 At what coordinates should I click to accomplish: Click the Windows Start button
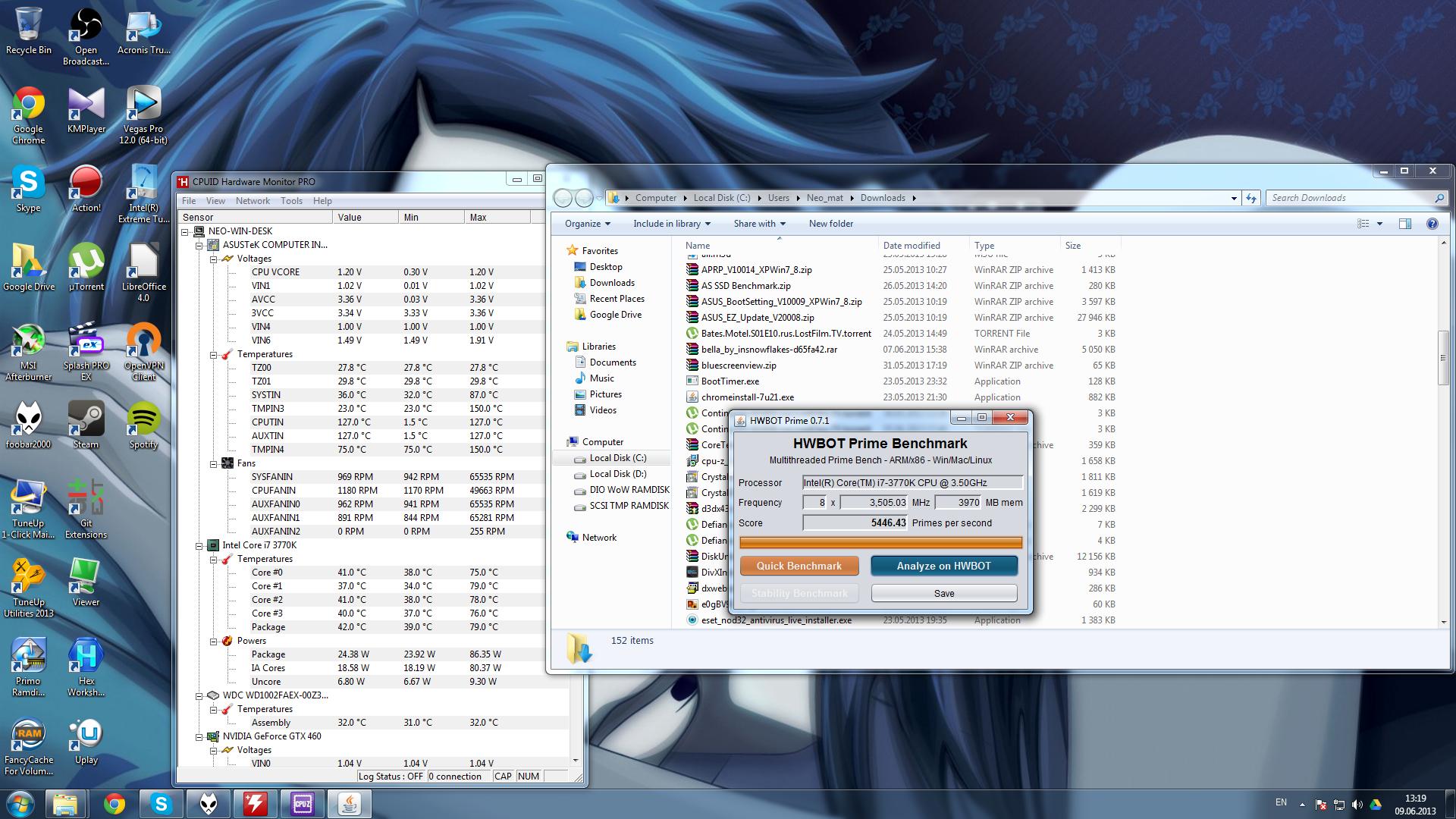[20, 804]
